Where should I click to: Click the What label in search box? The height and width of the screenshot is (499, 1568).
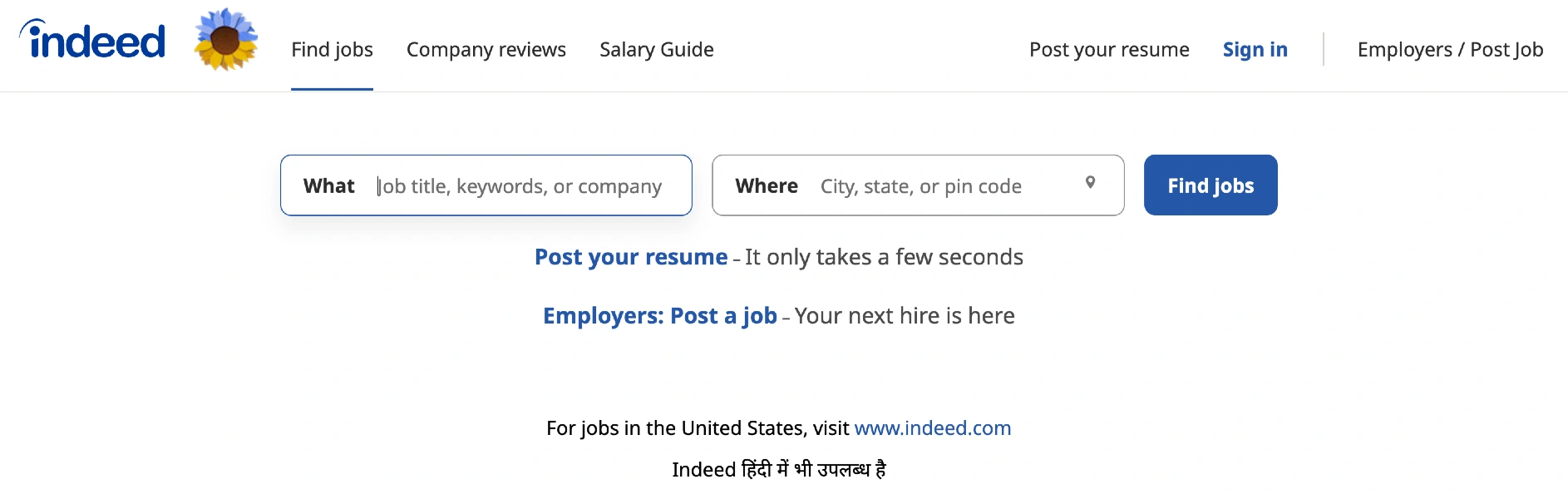point(329,186)
